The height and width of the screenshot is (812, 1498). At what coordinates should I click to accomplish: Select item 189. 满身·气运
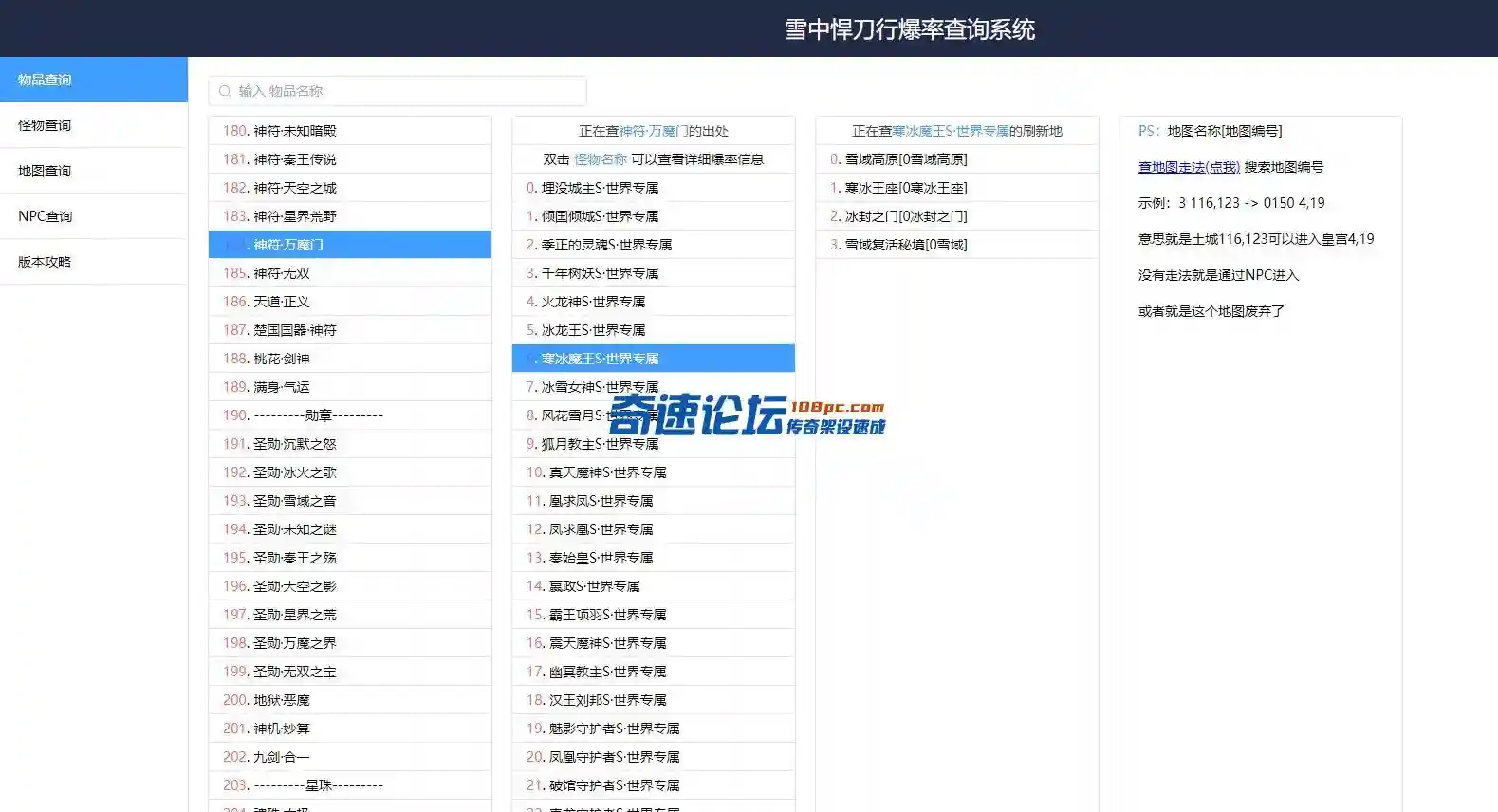click(350, 387)
